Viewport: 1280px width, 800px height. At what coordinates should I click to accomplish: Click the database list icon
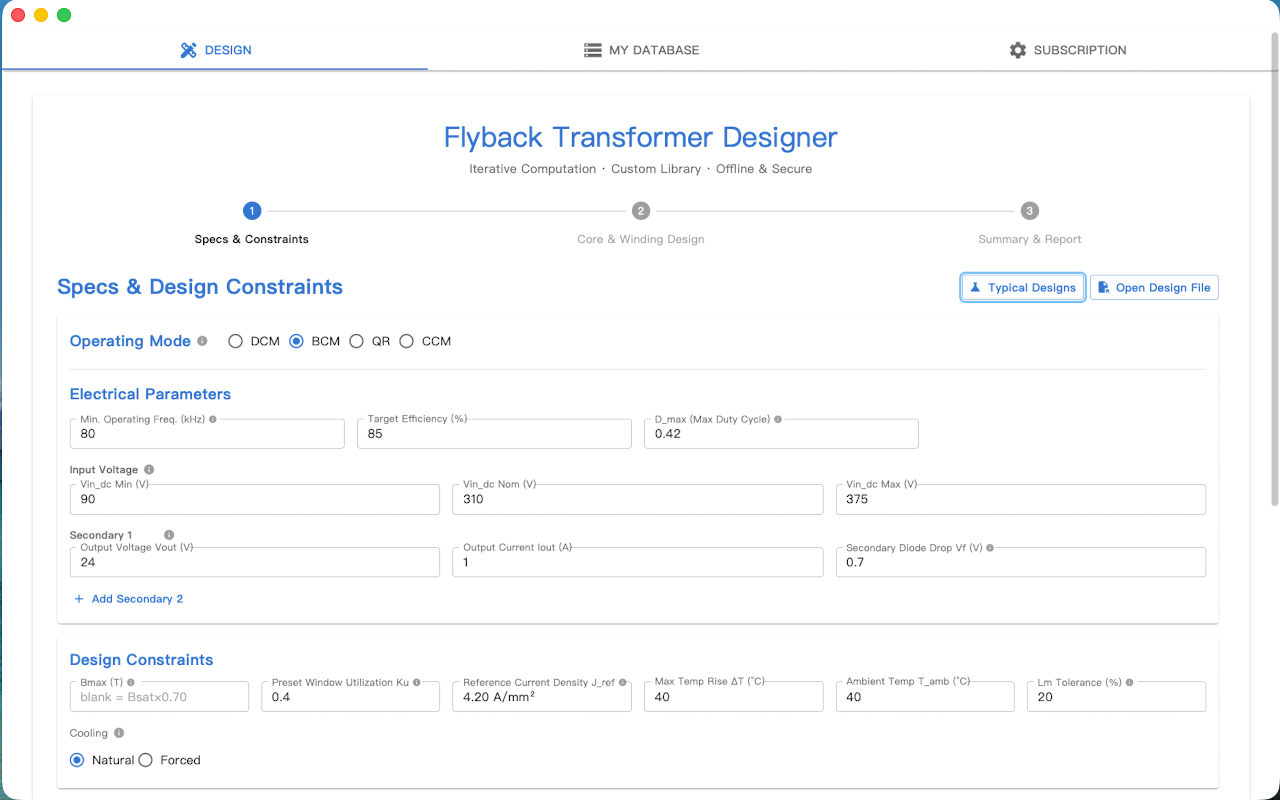(x=593, y=50)
